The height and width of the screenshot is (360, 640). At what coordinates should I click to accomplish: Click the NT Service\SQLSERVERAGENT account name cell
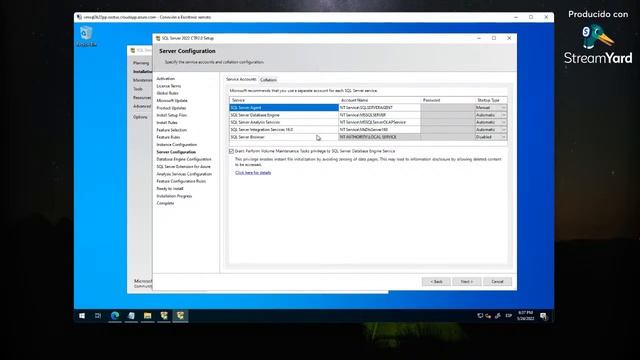(380, 108)
